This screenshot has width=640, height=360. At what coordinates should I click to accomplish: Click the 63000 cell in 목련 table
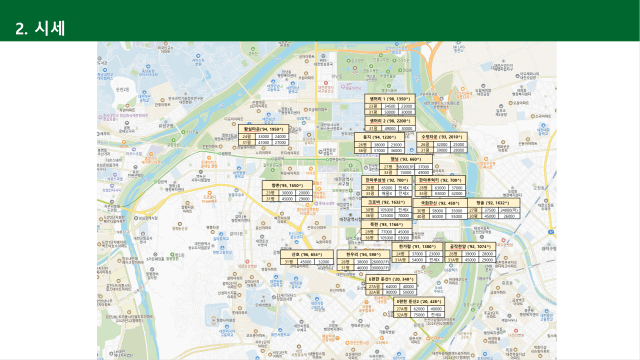point(404,238)
